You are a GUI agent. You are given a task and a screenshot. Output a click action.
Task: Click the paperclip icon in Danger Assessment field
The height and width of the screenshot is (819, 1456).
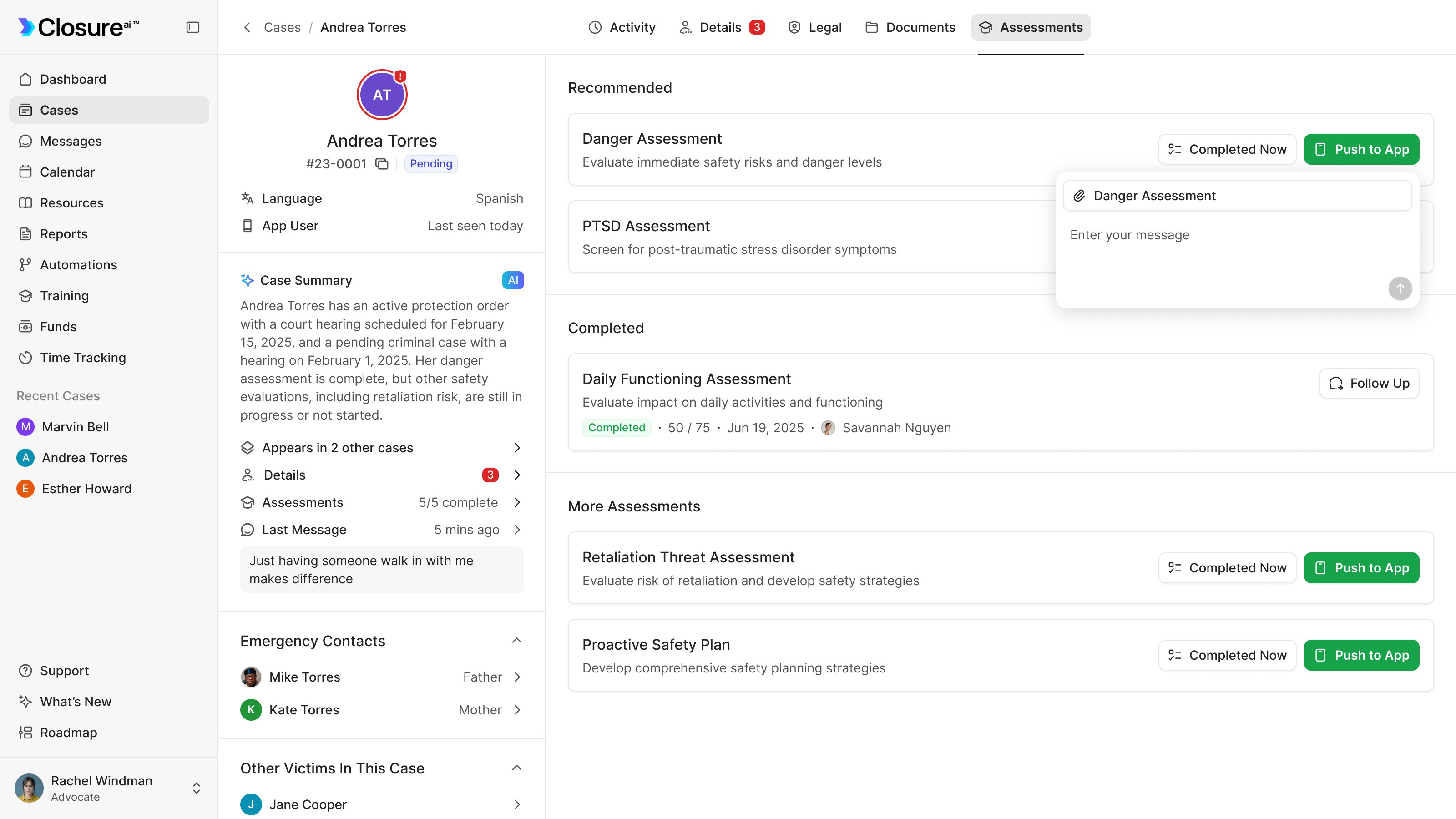pyautogui.click(x=1079, y=196)
